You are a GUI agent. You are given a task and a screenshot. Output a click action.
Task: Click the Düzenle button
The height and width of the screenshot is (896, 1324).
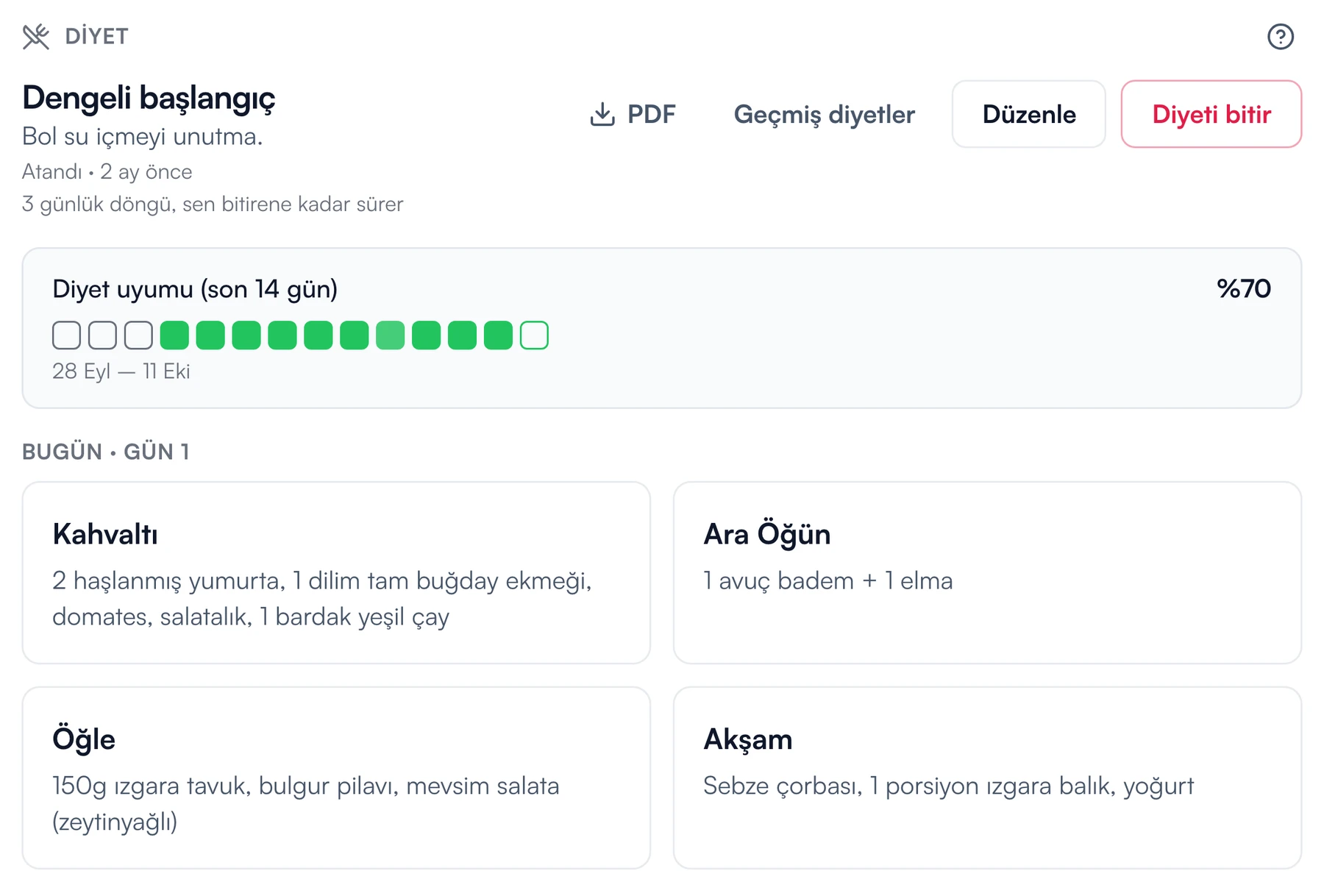tap(1028, 114)
